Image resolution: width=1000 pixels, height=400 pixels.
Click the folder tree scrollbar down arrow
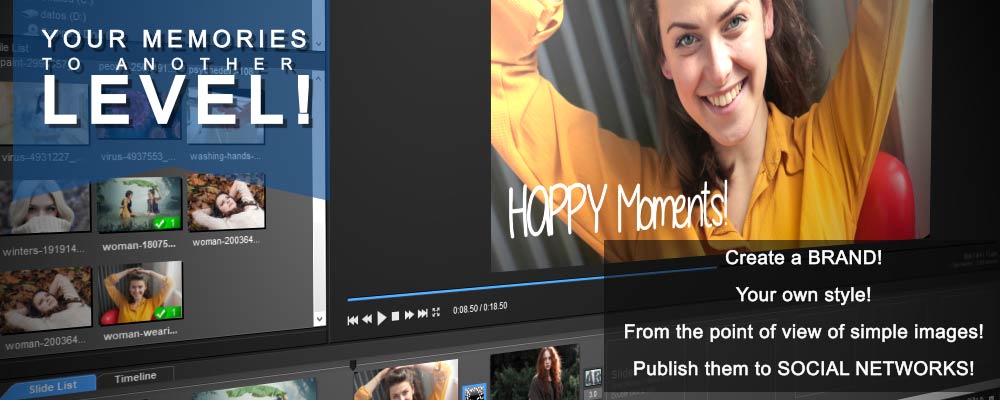pos(320,44)
